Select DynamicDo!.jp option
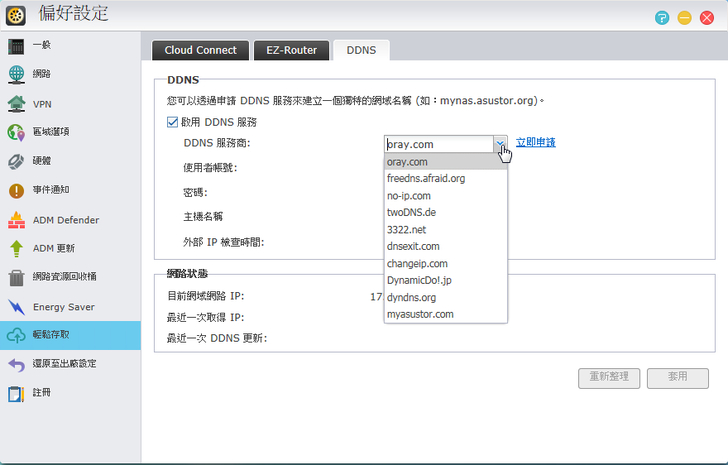Viewport: 728px width, 465px height. (x=446, y=280)
